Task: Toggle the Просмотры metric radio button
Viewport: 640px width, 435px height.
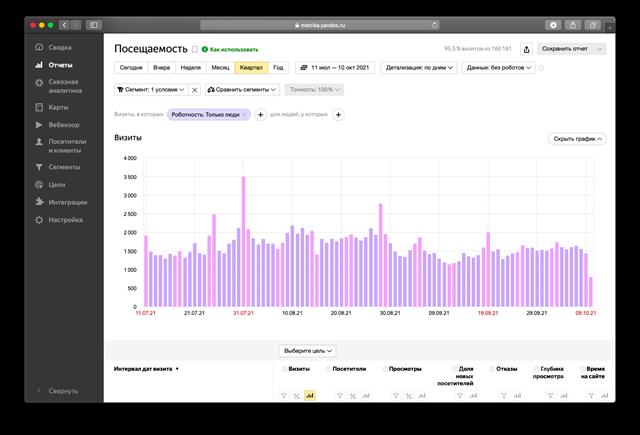Action: click(385, 368)
